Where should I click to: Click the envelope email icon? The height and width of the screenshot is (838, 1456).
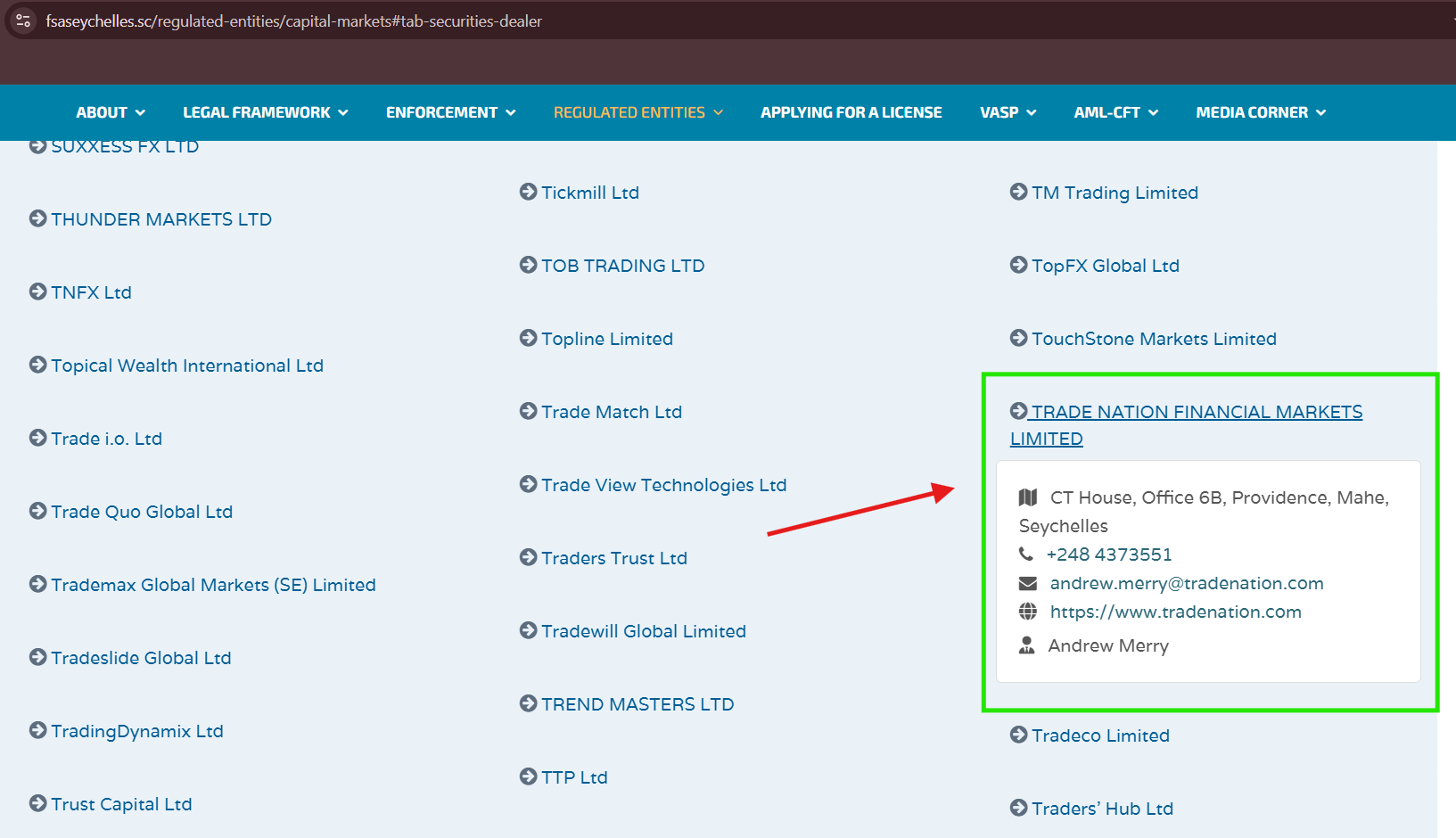point(1027,583)
